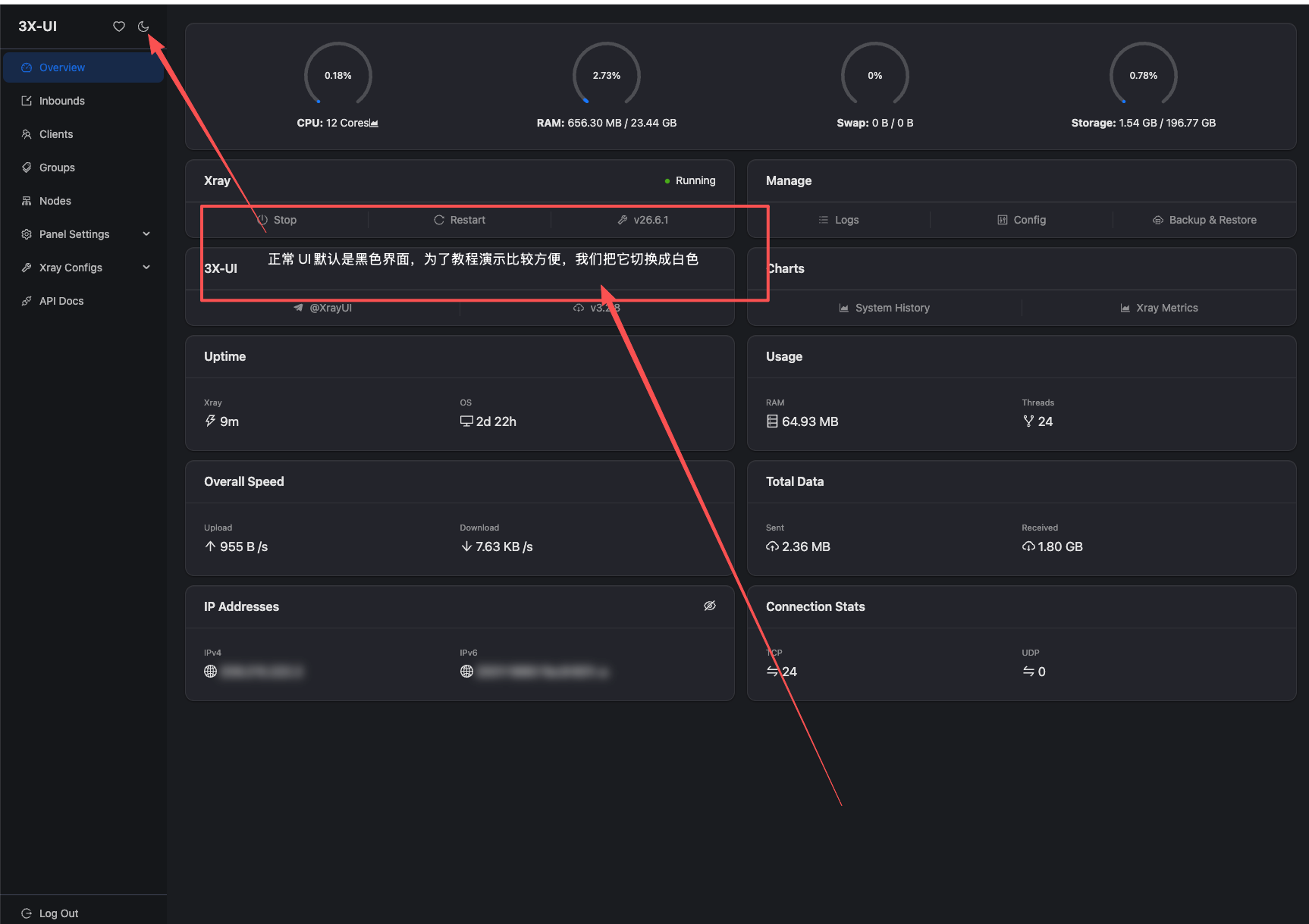Click the CPU usage gauge
The width and height of the screenshot is (1309, 924).
338,75
